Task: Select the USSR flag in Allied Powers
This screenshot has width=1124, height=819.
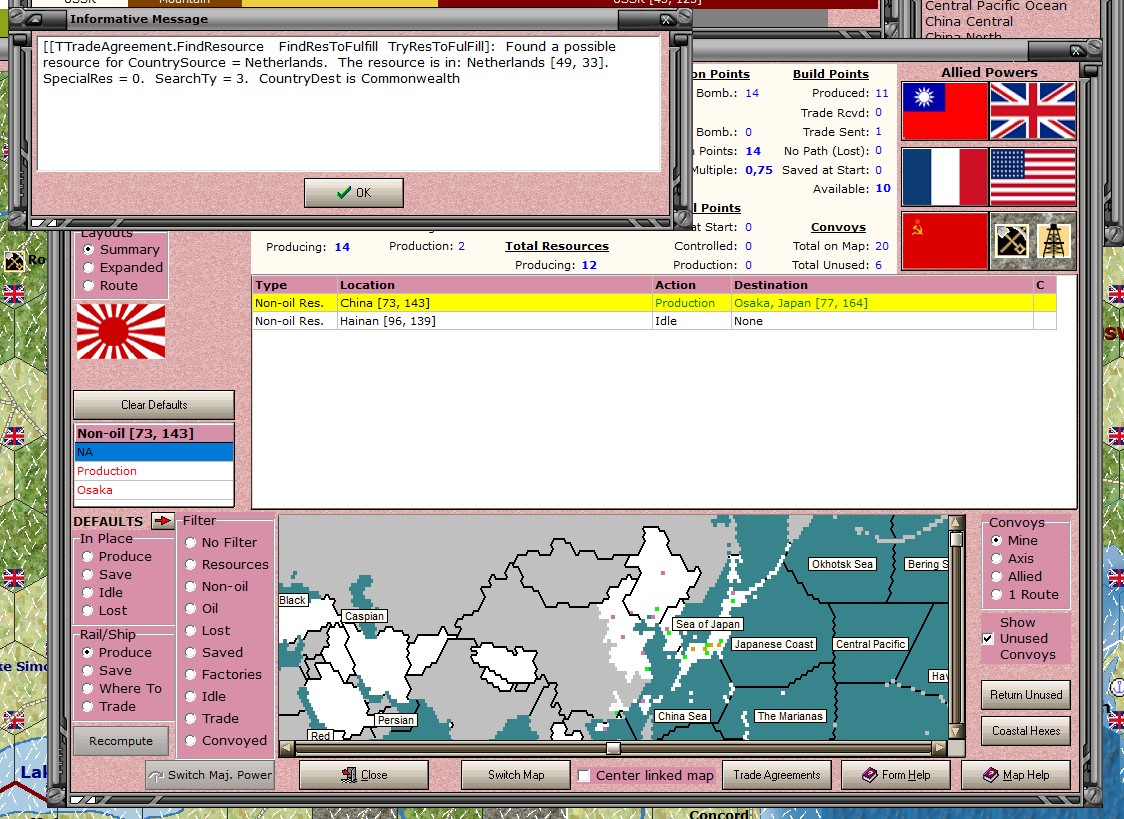Action: click(945, 241)
